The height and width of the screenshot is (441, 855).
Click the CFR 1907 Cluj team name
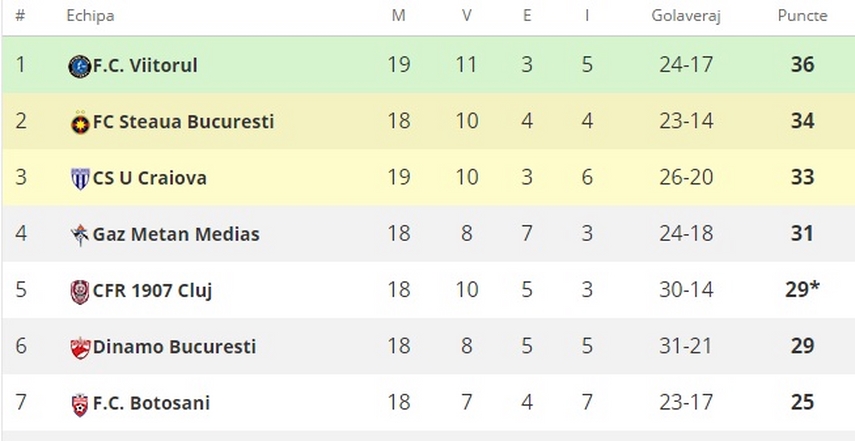(152, 291)
